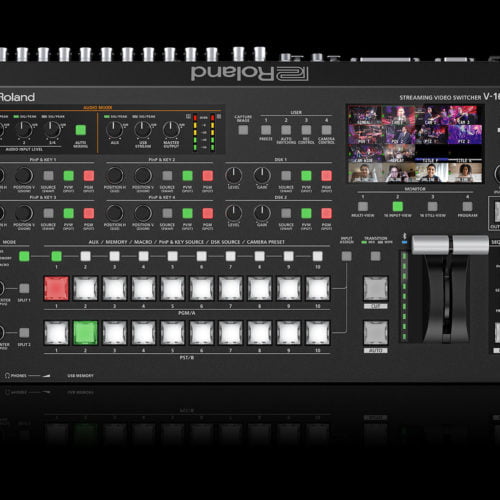This screenshot has width=500, height=500.
Task: Tap the REPLAY thumbnail on monitor
Action: 398,153
